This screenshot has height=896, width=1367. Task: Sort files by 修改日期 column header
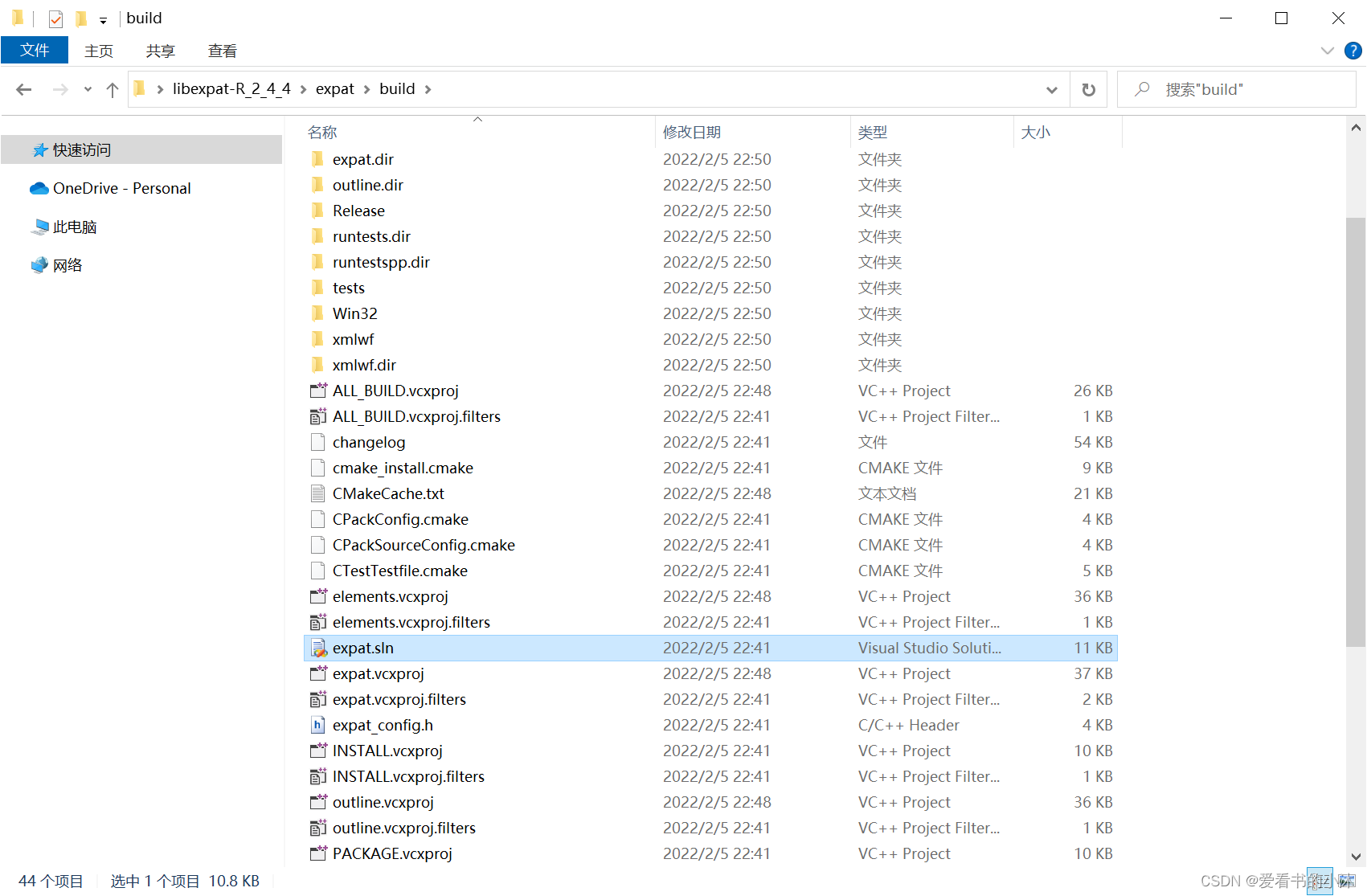tap(753, 132)
